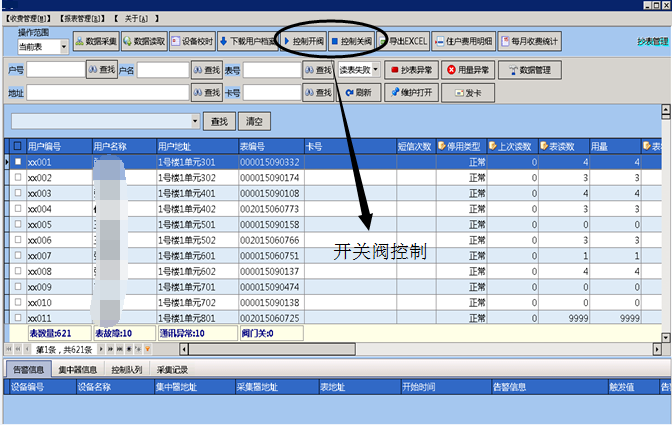The height and width of the screenshot is (425, 672).
Task: Click the 通讯异常:10 status entry
Action: (x=198, y=333)
